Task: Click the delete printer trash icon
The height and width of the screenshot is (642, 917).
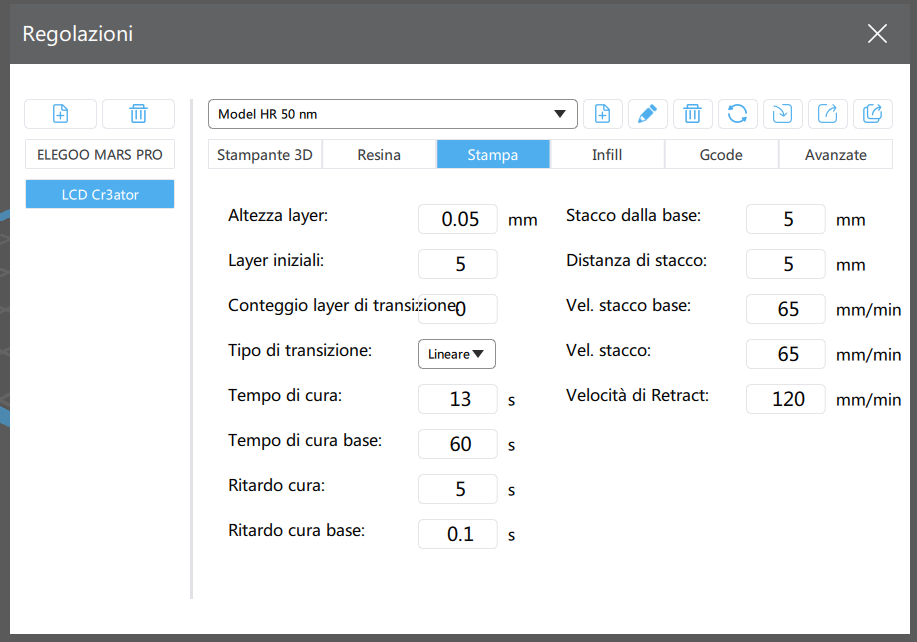Action: 138,114
